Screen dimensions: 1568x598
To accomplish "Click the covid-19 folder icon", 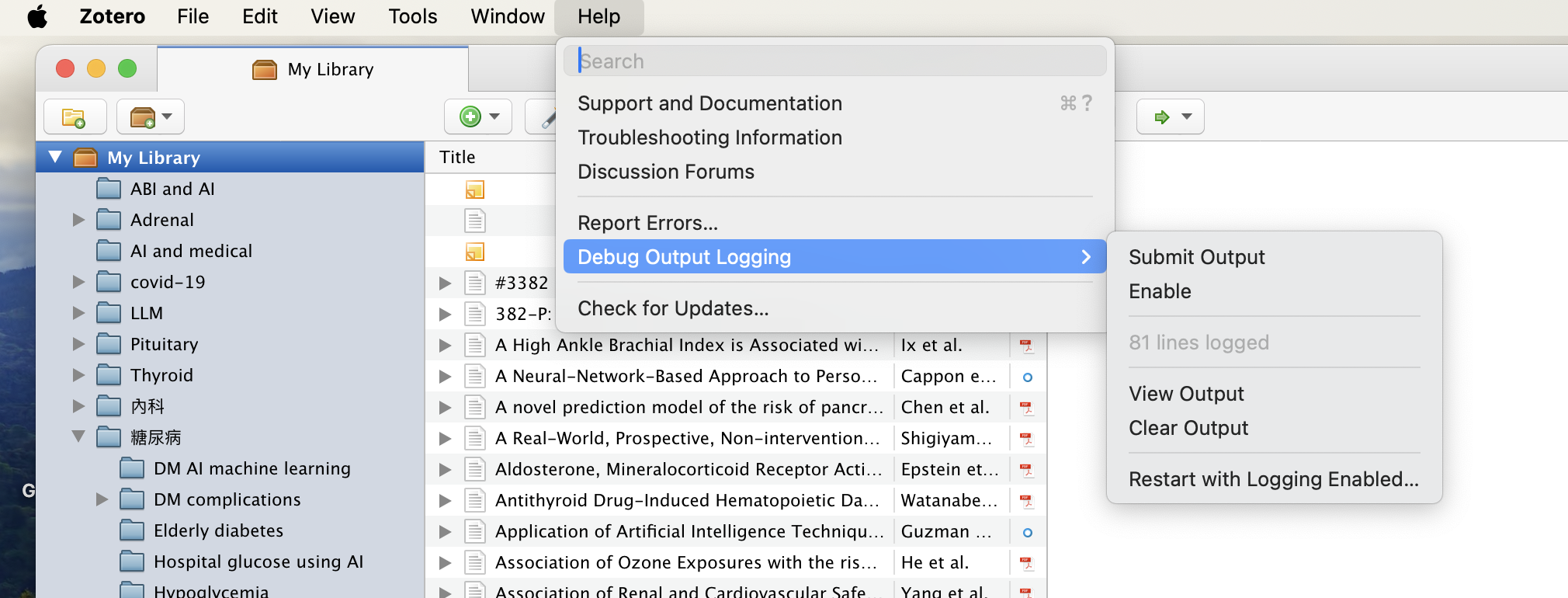I will [x=109, y=282].
